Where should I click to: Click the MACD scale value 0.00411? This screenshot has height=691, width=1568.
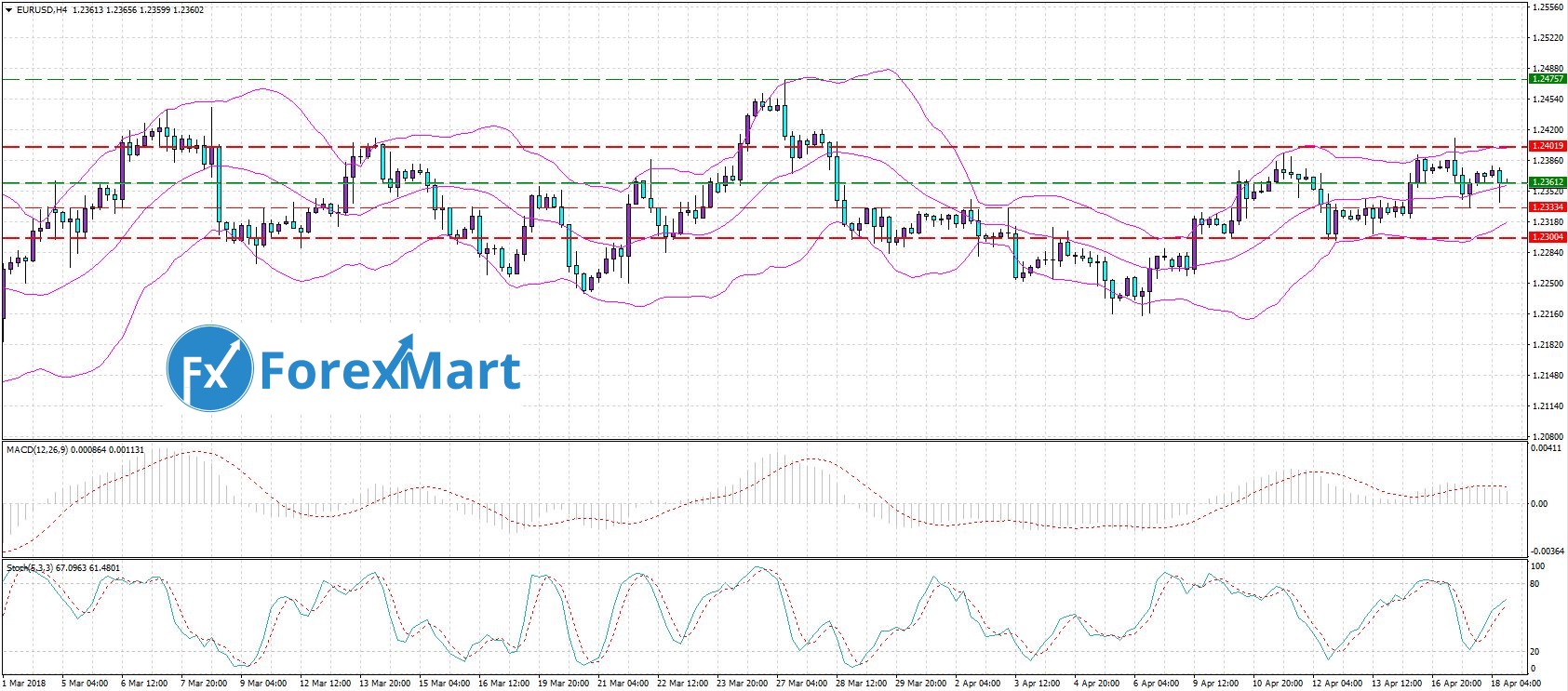click(x=1545, y=448)
